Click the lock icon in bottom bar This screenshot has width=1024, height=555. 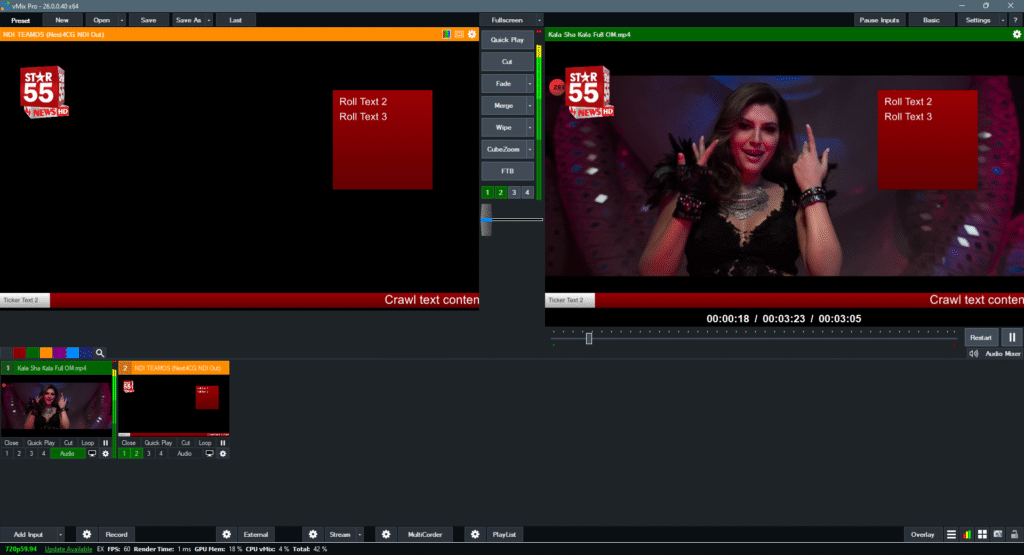point(1015,535)
